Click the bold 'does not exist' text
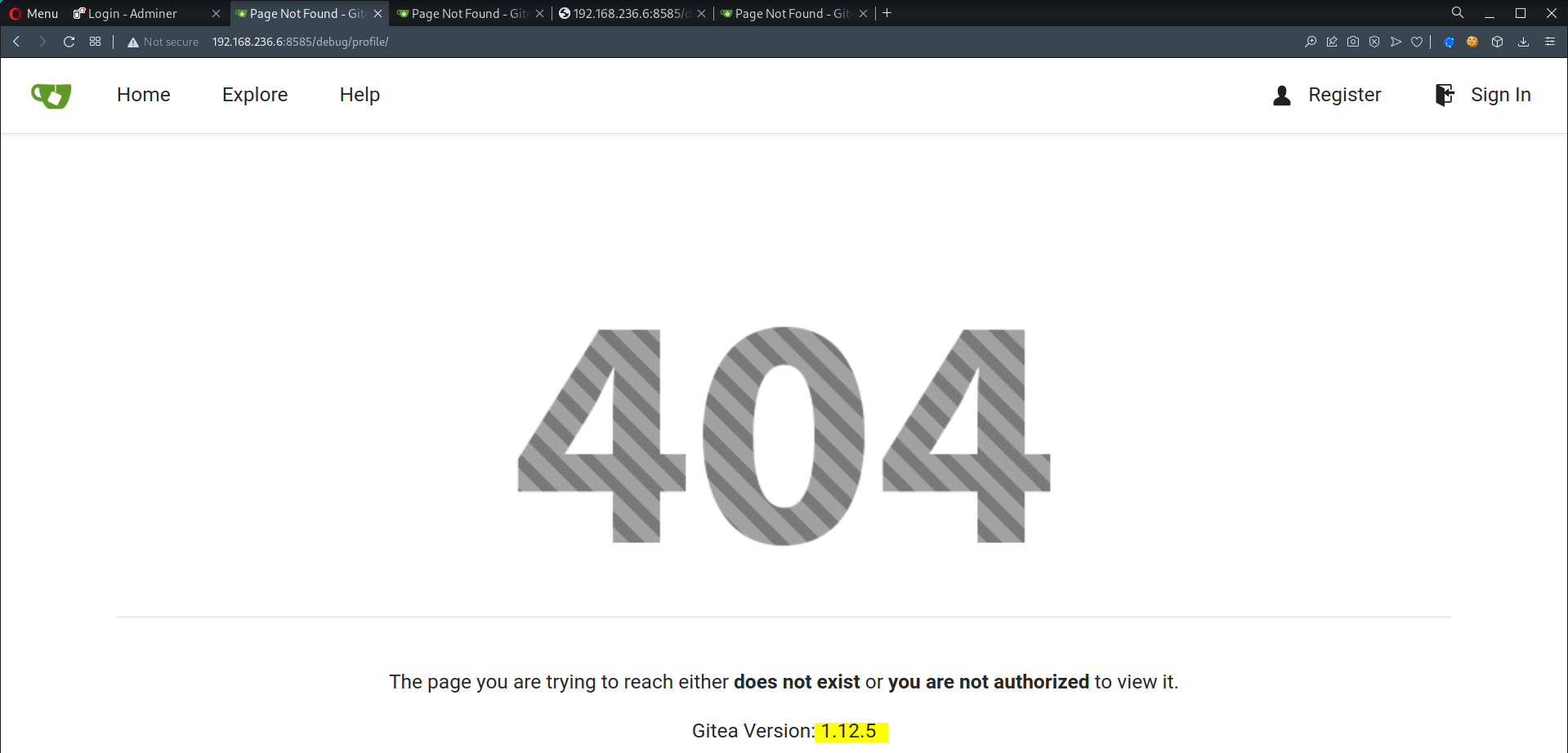This screenshot has width=1568, height=753. click(x=797, y=682)
